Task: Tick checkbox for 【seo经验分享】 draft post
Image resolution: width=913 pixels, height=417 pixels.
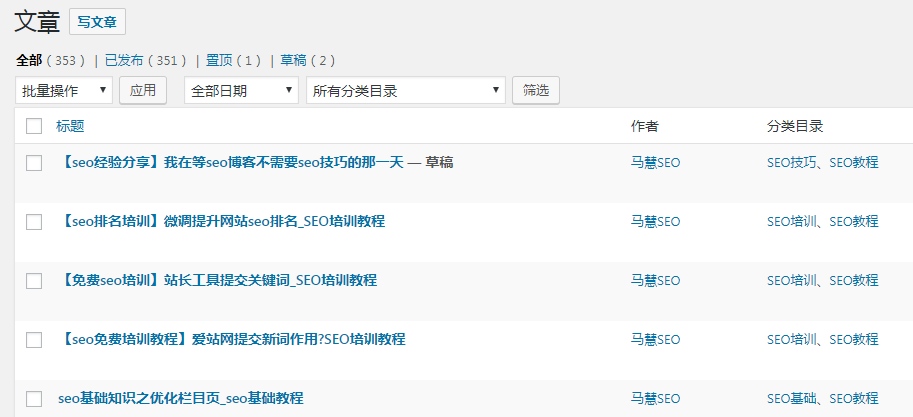Action: coord(34,163)
